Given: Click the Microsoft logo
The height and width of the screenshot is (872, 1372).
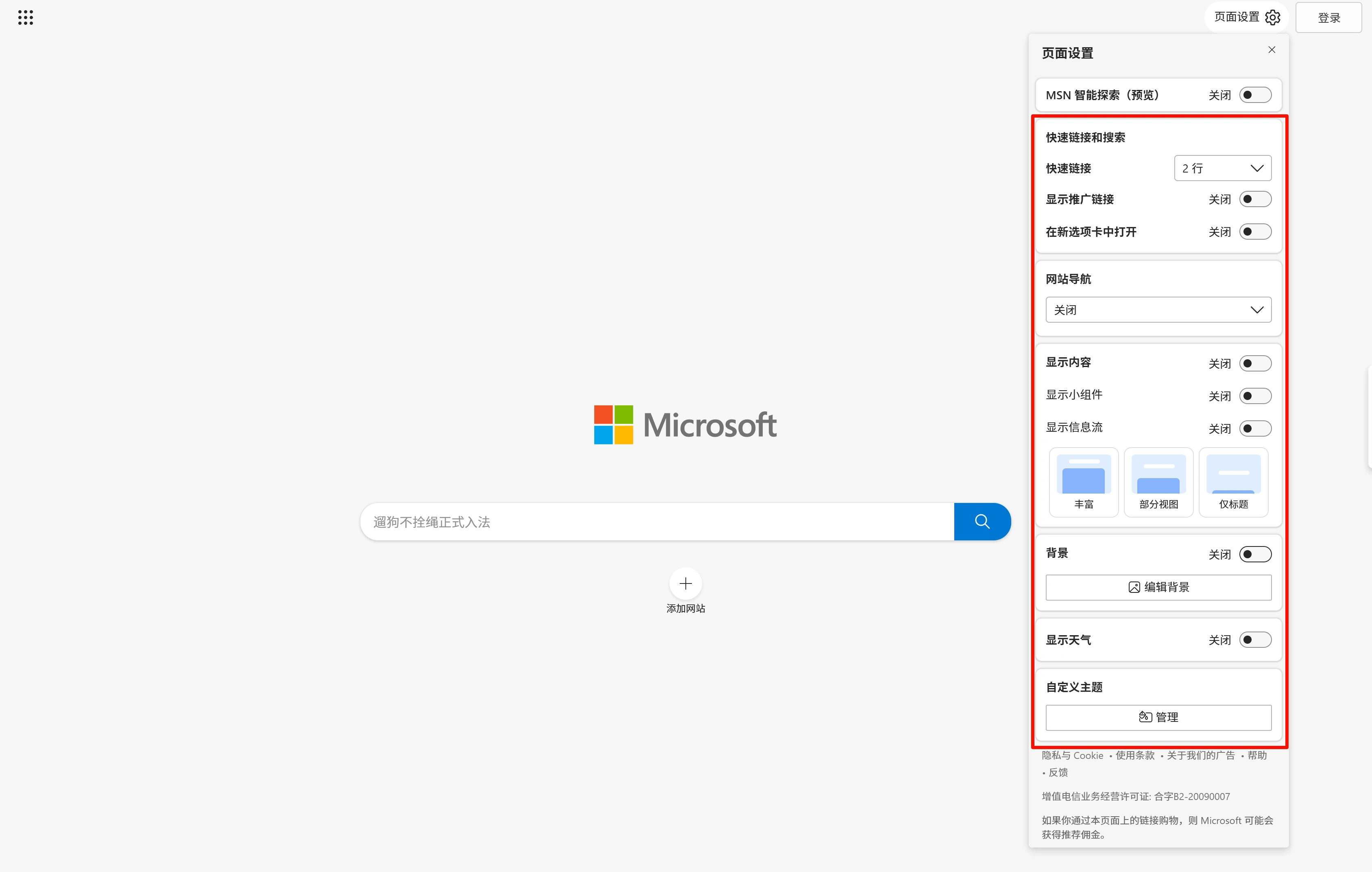Looking at the screenshot, I should (x=685, y=424).
